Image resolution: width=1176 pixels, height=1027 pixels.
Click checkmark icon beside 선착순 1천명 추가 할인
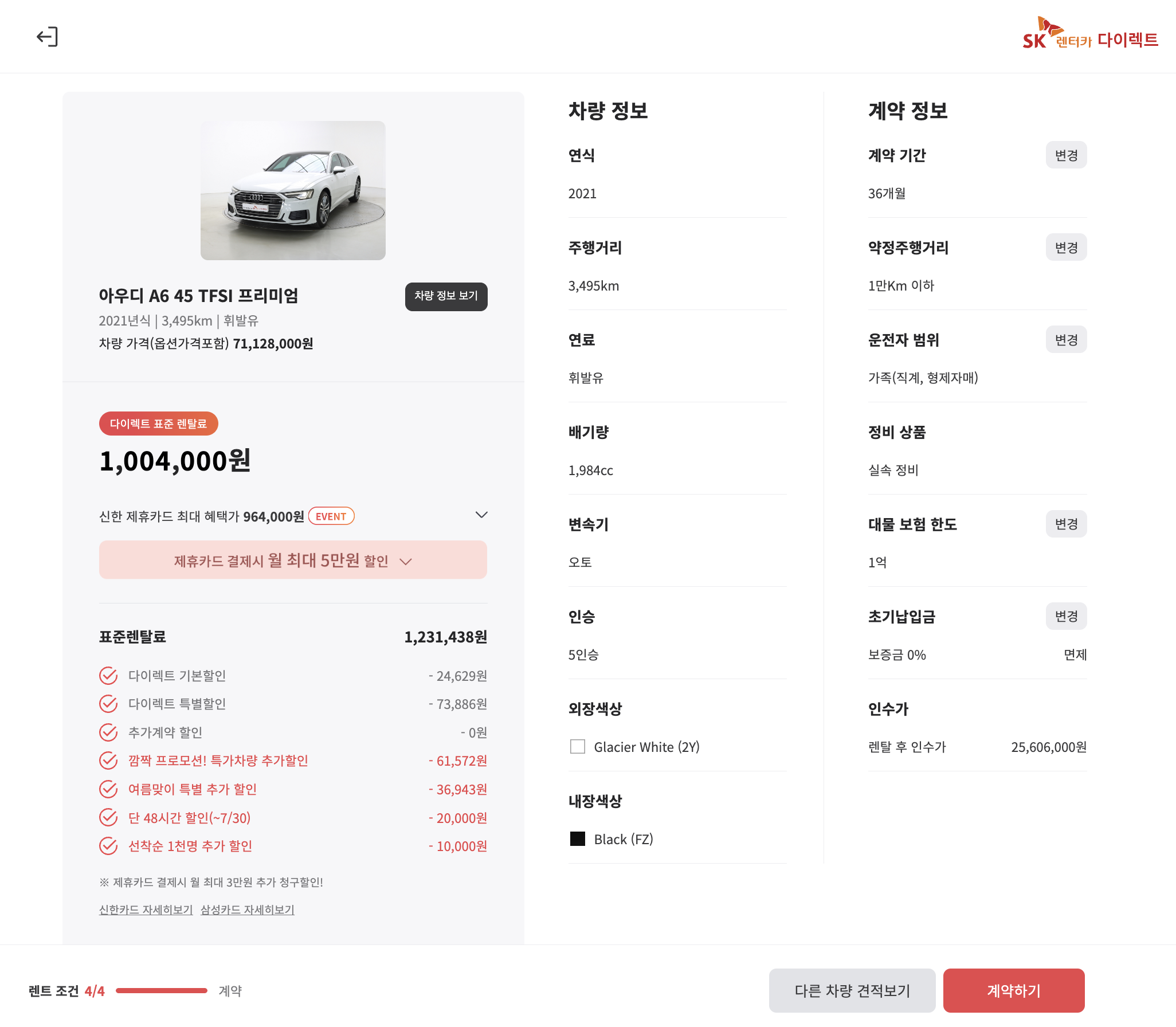coord(108,846)
